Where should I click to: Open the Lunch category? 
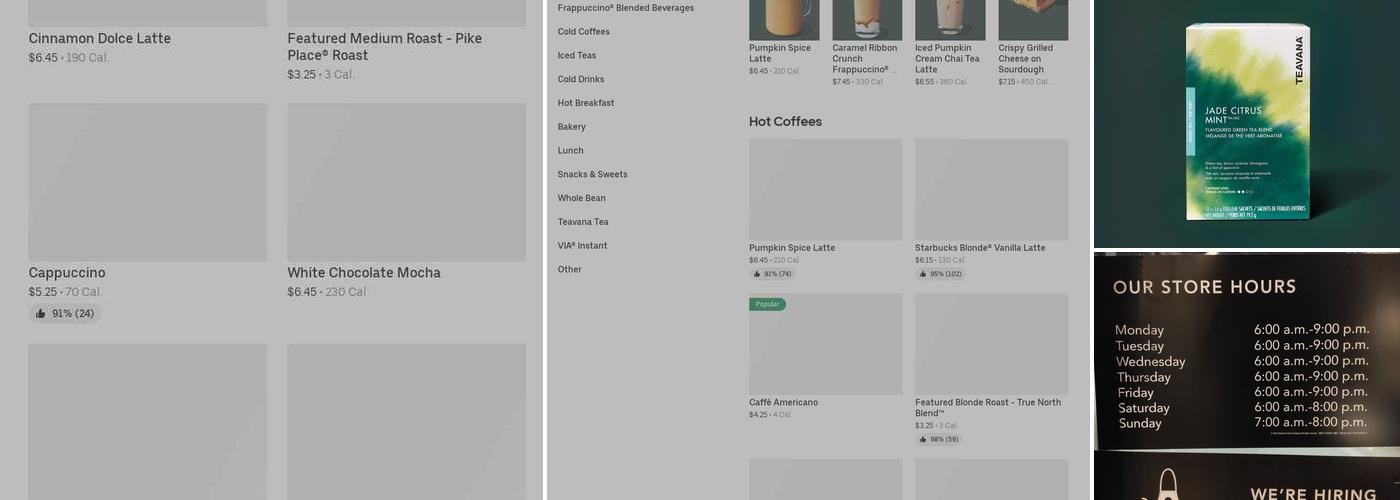pos(570,151)
